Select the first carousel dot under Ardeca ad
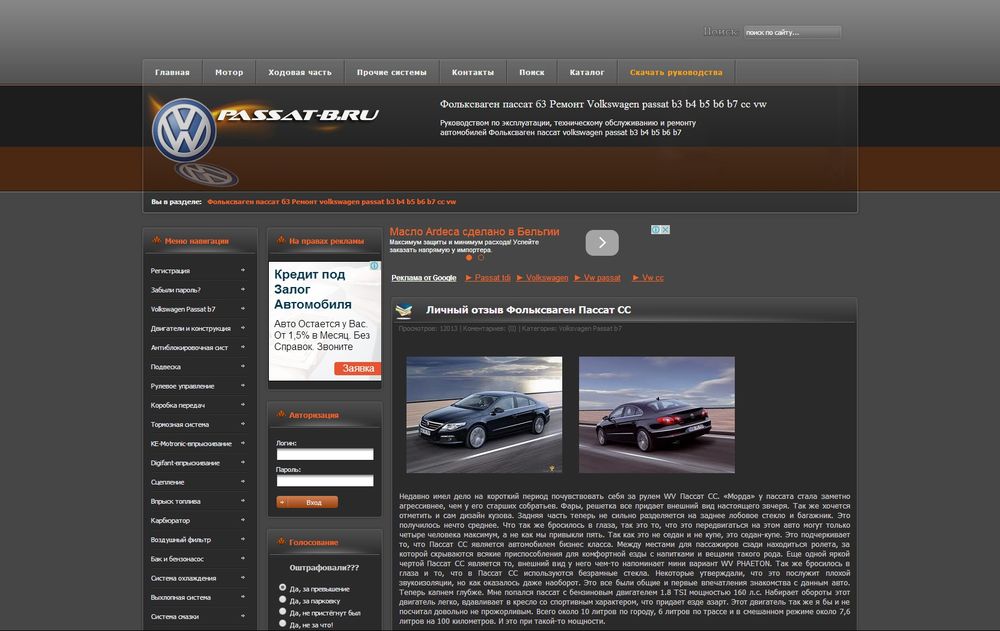Image resolution: width=1000 pixels, height=631 pixels. coord(469,258)
